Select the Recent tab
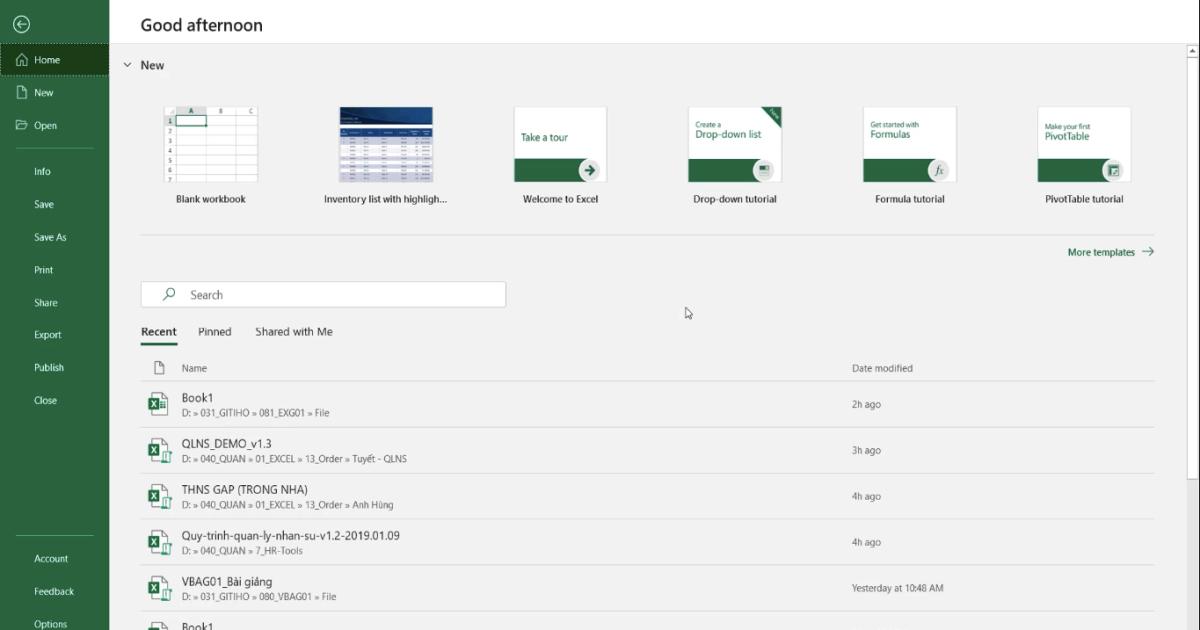This screenshot has width=1200, height=630. tap(158, 331)
